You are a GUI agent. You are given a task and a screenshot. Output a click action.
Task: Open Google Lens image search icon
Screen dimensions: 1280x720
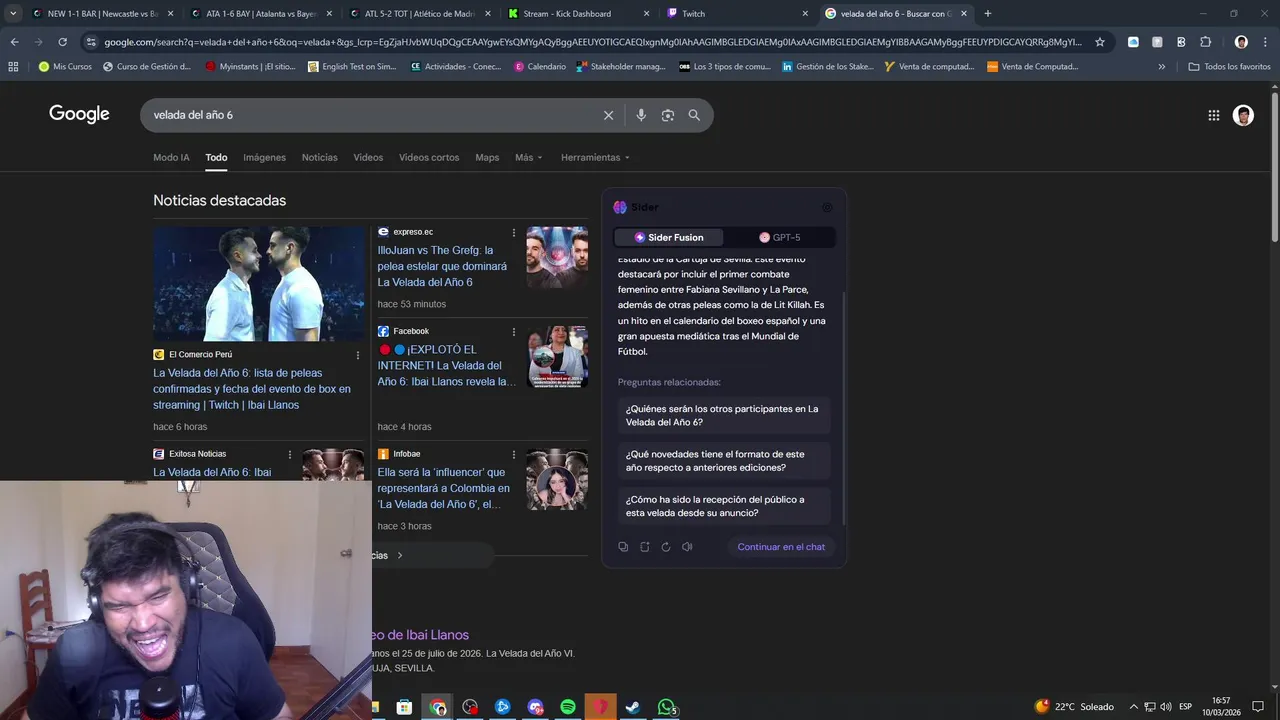click(668, 115)
